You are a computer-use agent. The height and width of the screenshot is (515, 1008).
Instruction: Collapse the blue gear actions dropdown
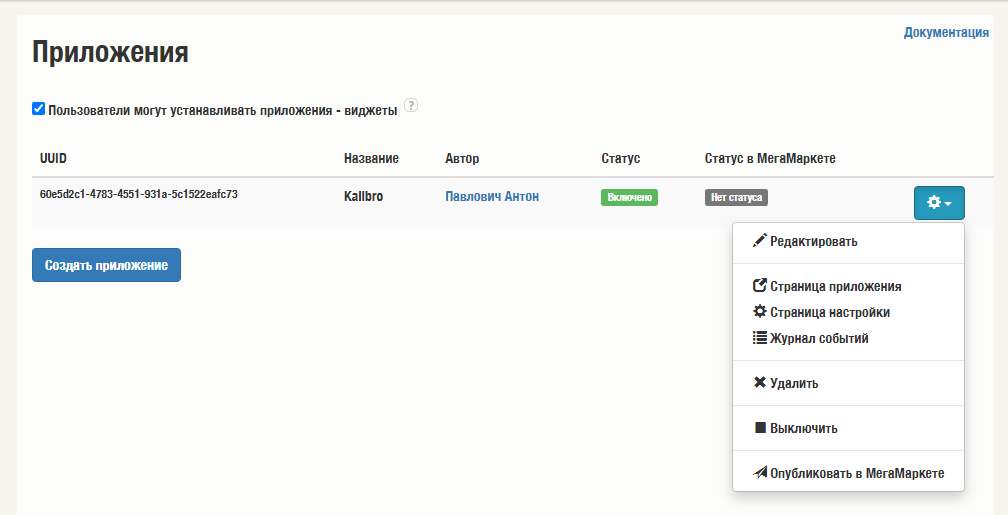pyautogui.click(x=939, y=203)
